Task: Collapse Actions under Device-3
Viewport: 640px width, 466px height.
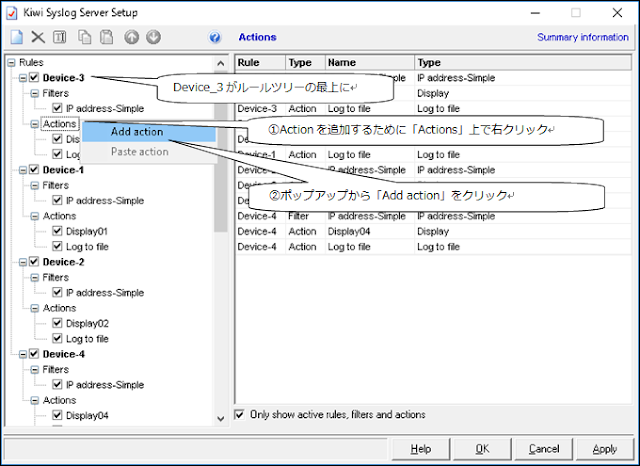Action: pyautogui.click(x=35, y=124)
